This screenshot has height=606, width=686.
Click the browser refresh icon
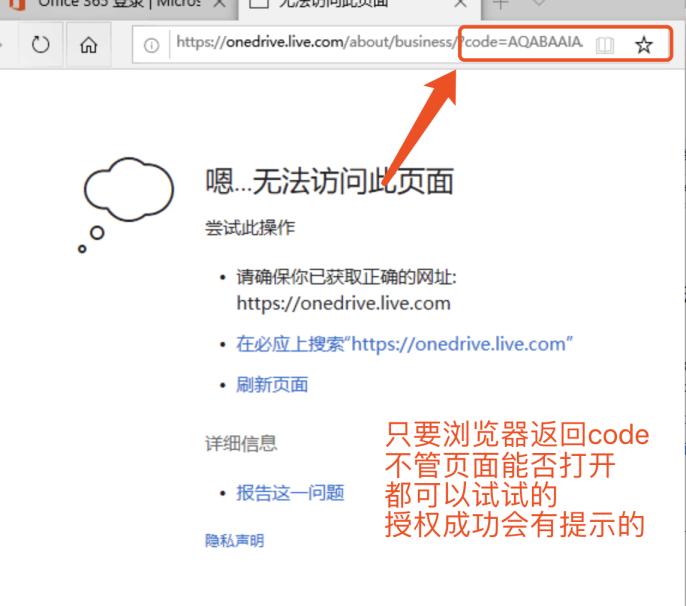click(x=41, y=45)
